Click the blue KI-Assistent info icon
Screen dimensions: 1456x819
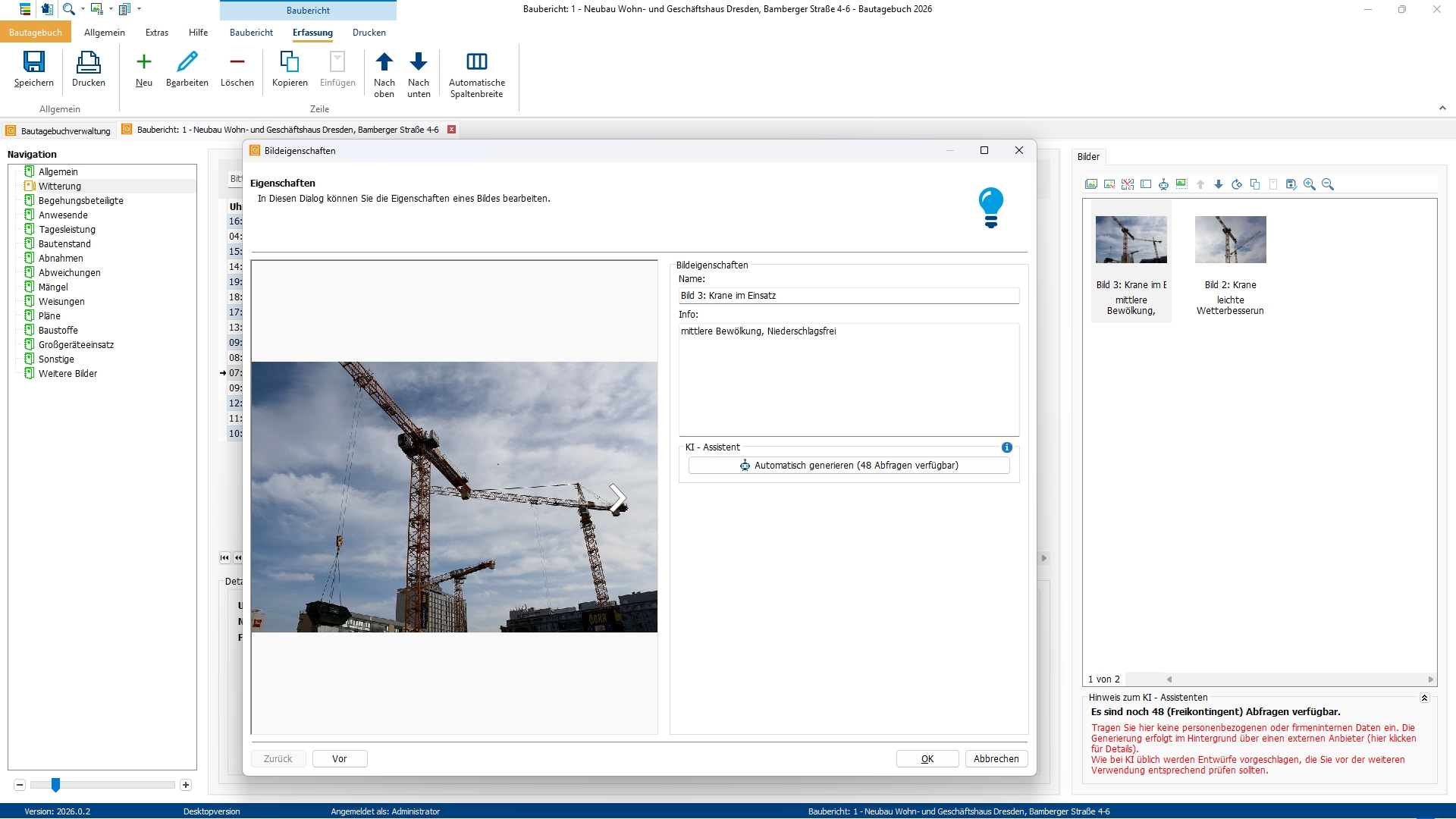[x=1006, y=447]
